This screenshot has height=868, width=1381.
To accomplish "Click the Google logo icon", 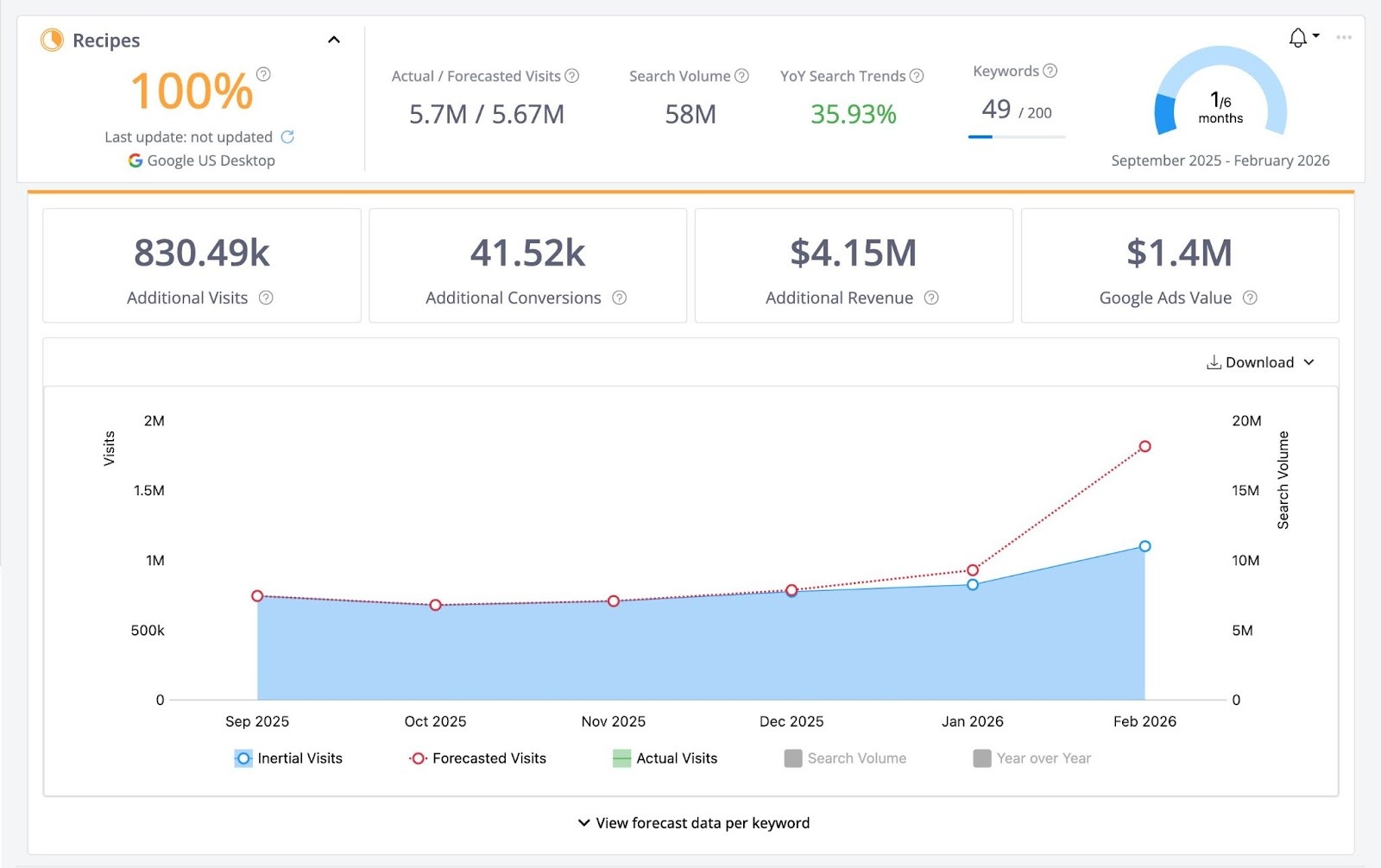I will click(135, 160).
